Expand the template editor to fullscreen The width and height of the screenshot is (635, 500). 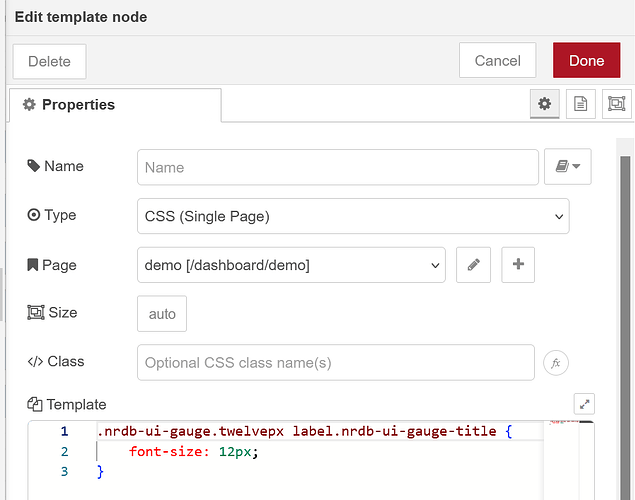(x=585, y=404)
